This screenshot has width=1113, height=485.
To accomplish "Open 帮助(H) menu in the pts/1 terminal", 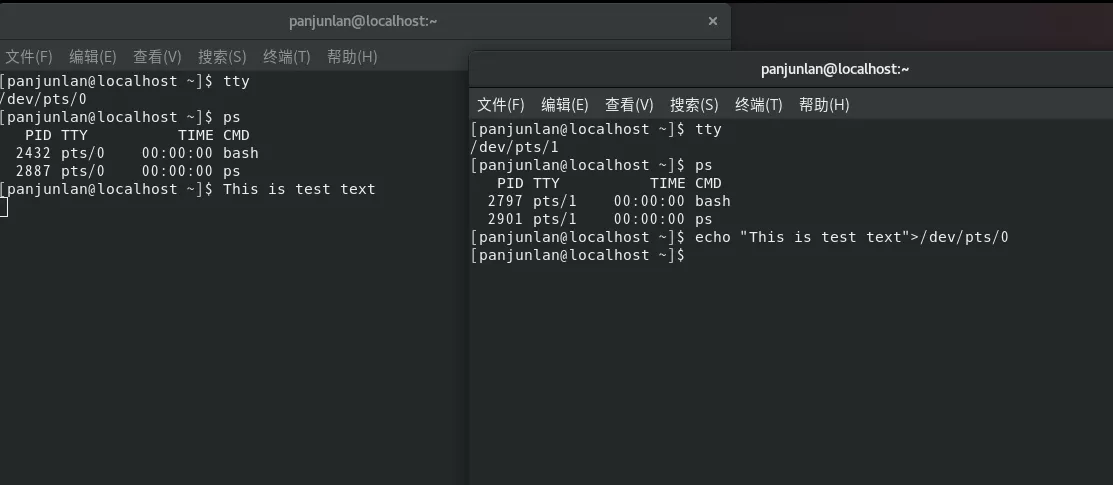I will [x=824, y=105].
